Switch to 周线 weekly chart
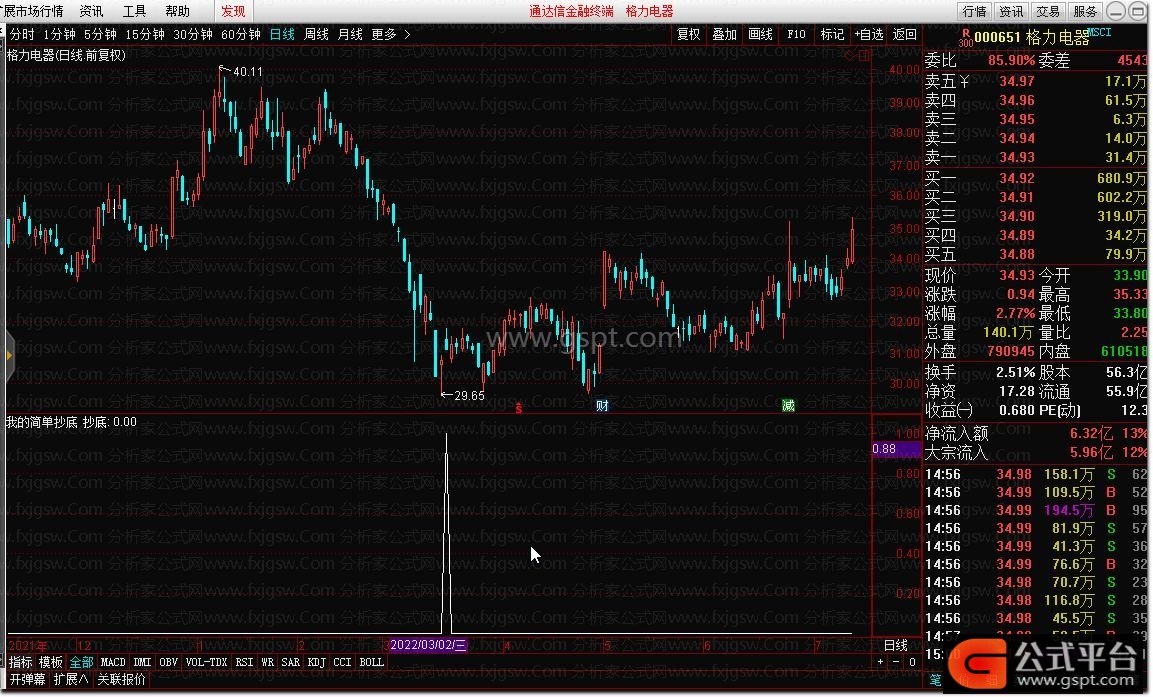 [x=316, y=35]
